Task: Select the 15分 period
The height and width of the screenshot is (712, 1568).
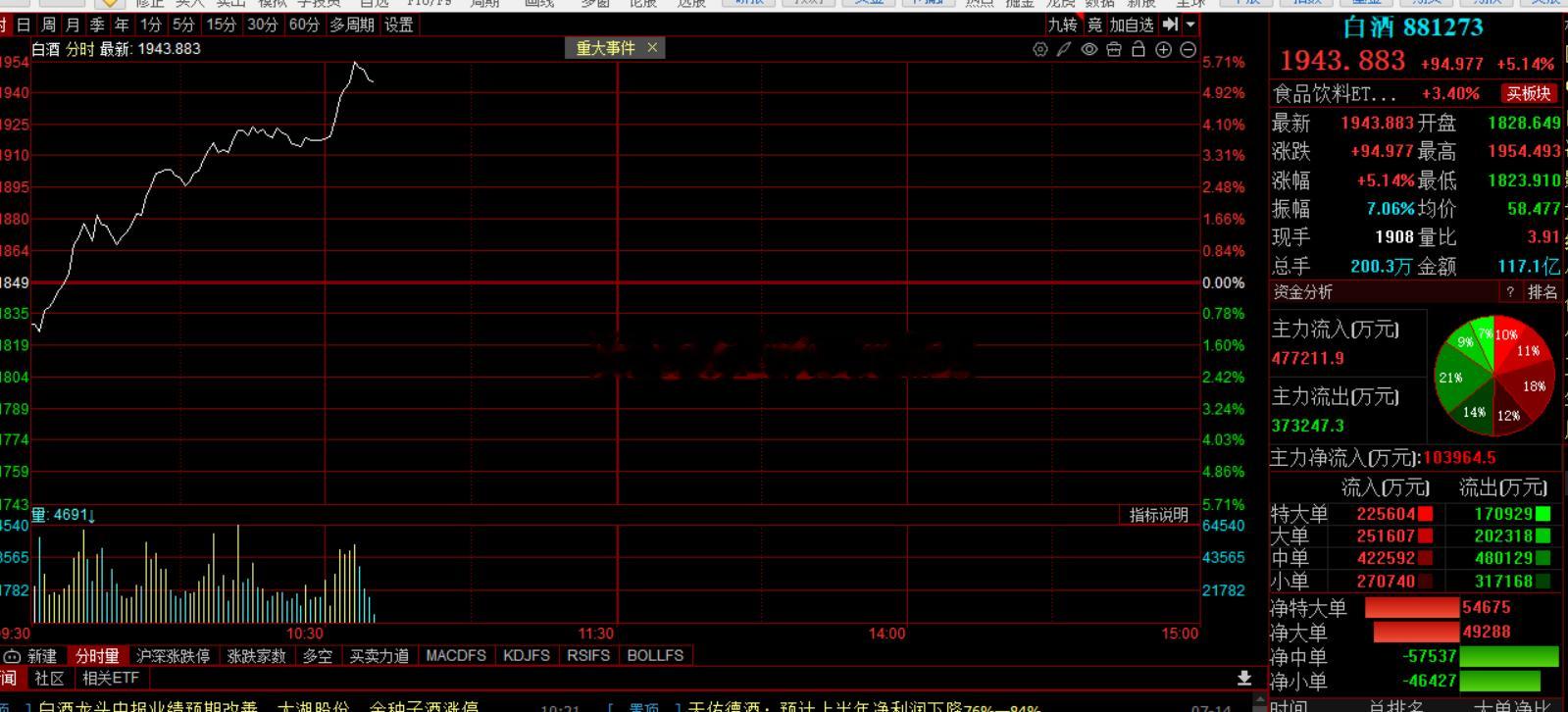Action: (221, 25)
